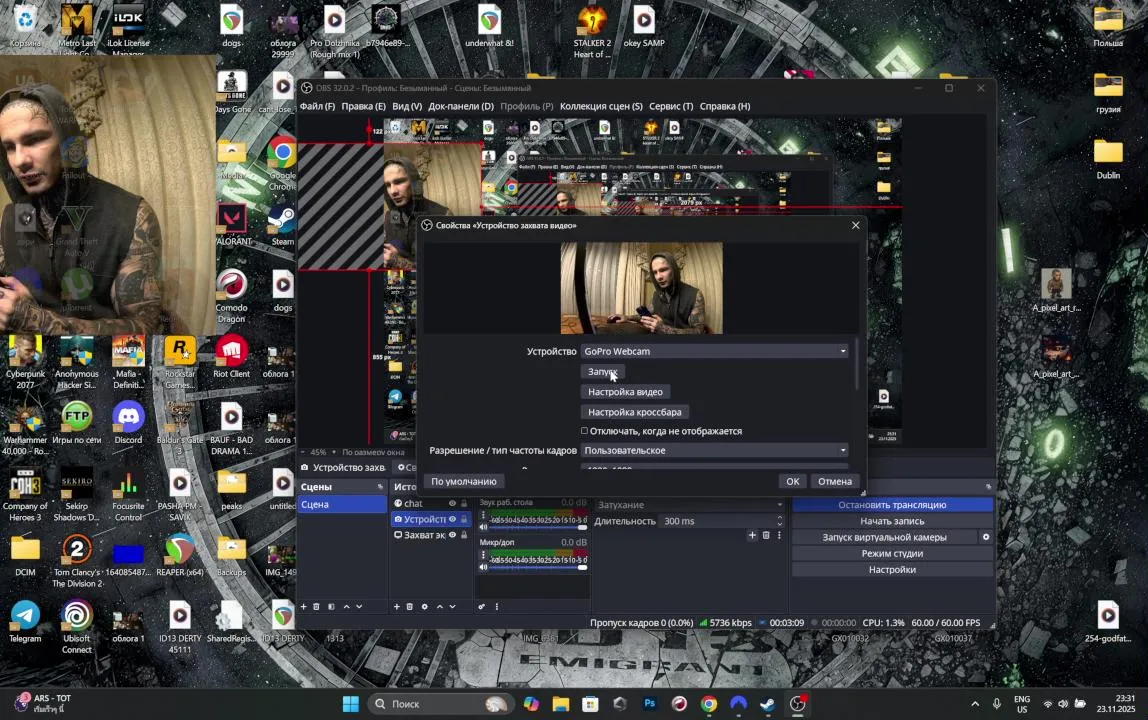Click desktop audio volume slider handle
The image size is (1148, 720).
583,527
